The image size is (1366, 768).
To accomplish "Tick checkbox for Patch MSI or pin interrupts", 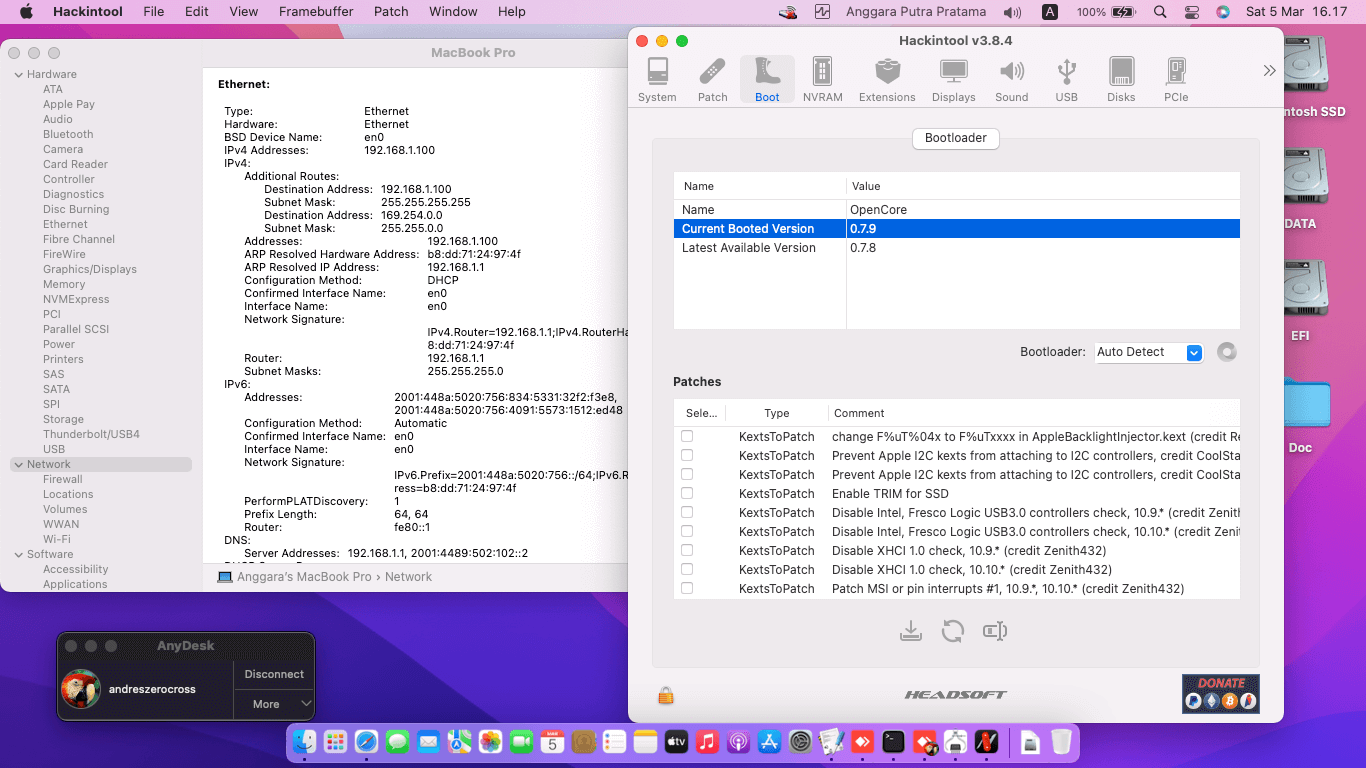I will (x=687, y=588).
